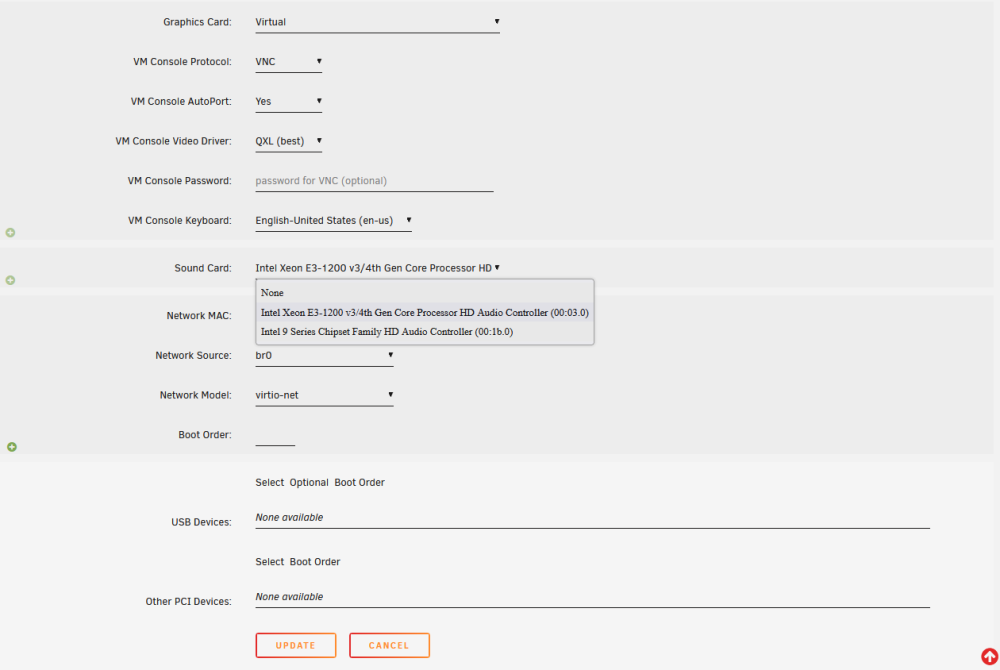Screen dimensions: 1000x670
Task: Choose Intel Xeon E3-1200 HD Audio Controller option
Action: (424, 312)
